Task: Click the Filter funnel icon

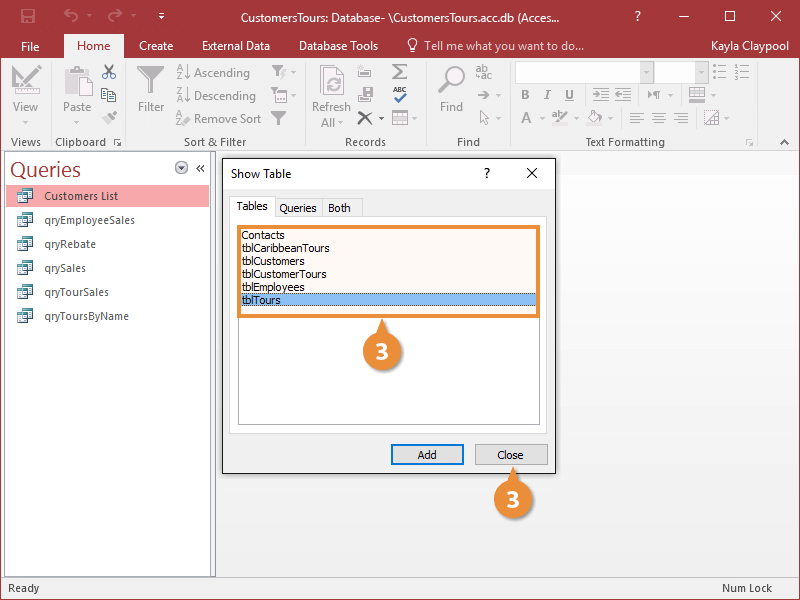Action: [x=151, y=80]
